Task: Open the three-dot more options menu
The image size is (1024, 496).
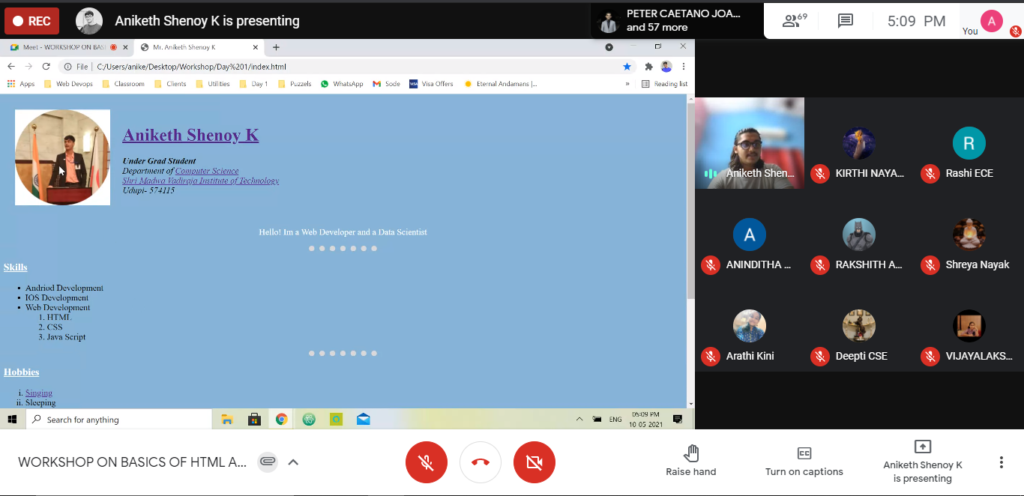Action: click(1001, 462)
